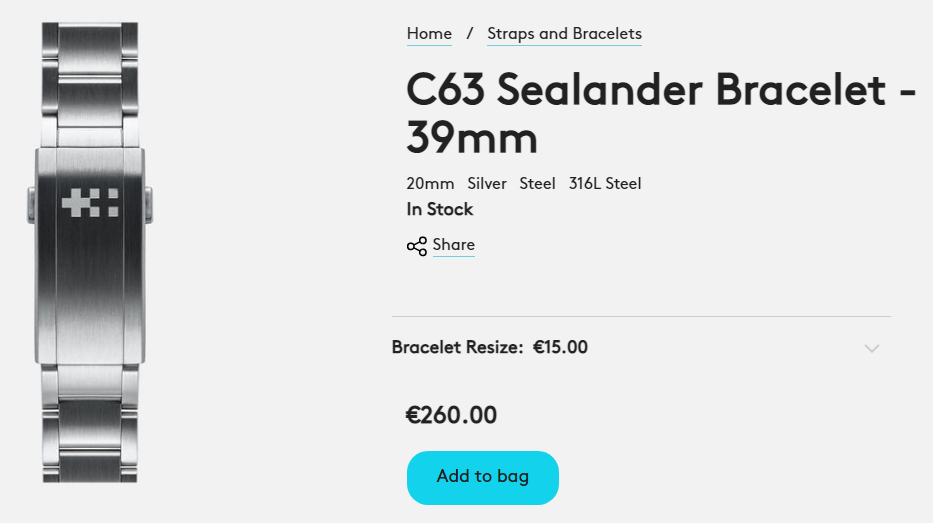The height and width of the screenshot is (523, 933).
Task: Expand the Bracelet Resize chevron arrow
Action: (x=872, y=348)
